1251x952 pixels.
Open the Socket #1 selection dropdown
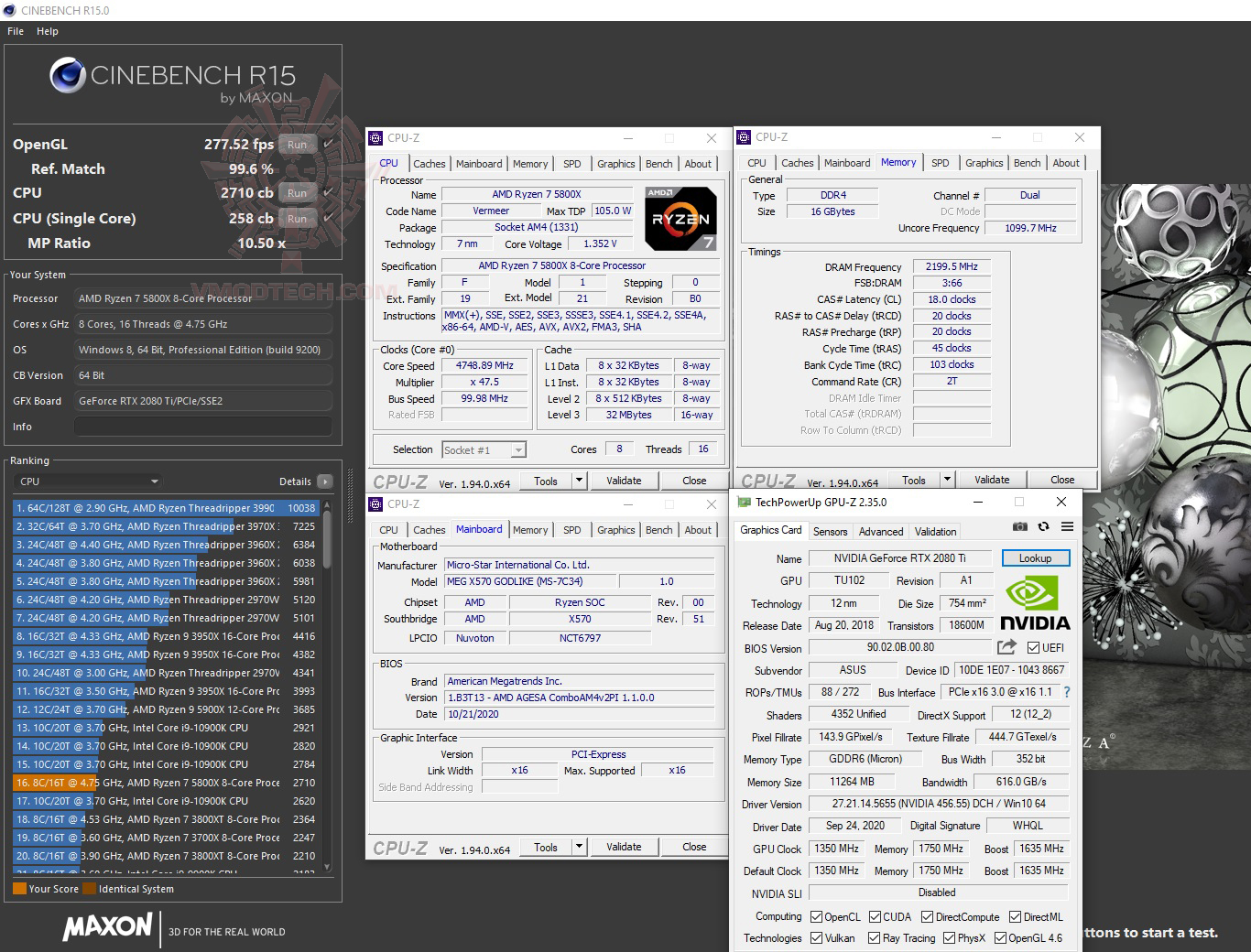coord(484,449)
